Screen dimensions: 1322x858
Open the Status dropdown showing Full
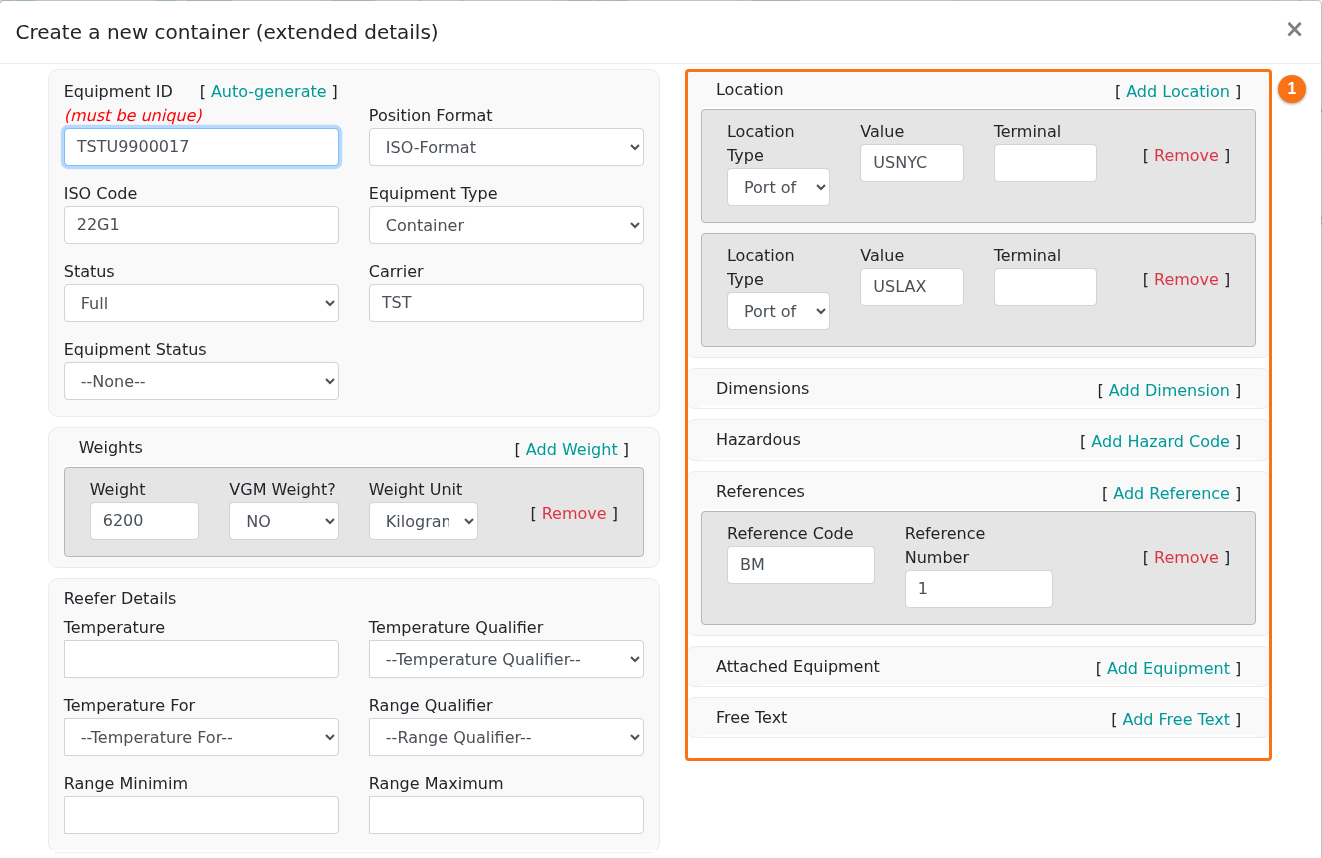[201, 303]
